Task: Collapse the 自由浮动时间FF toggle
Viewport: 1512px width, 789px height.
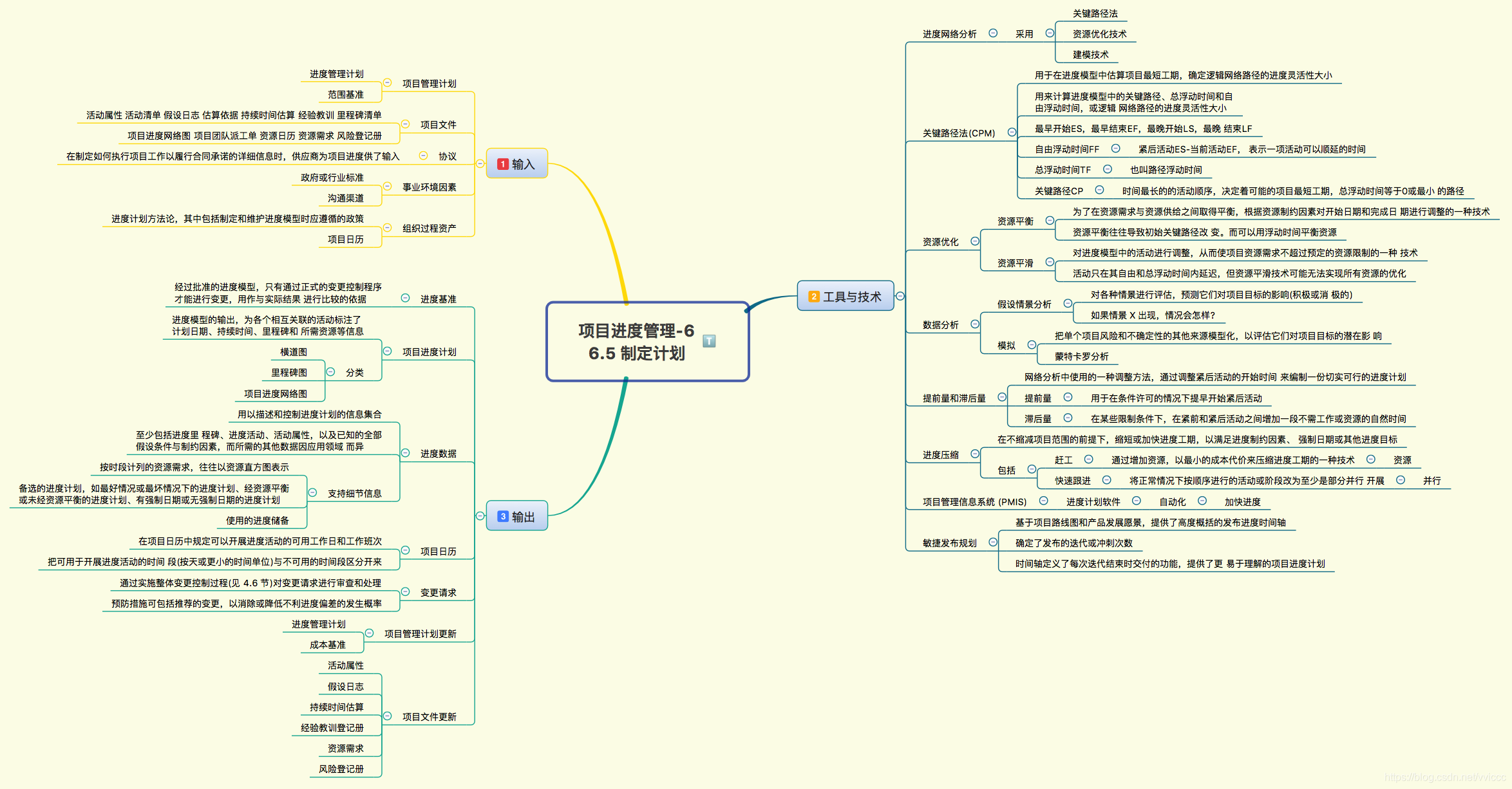Action: tap(1115, 148)
